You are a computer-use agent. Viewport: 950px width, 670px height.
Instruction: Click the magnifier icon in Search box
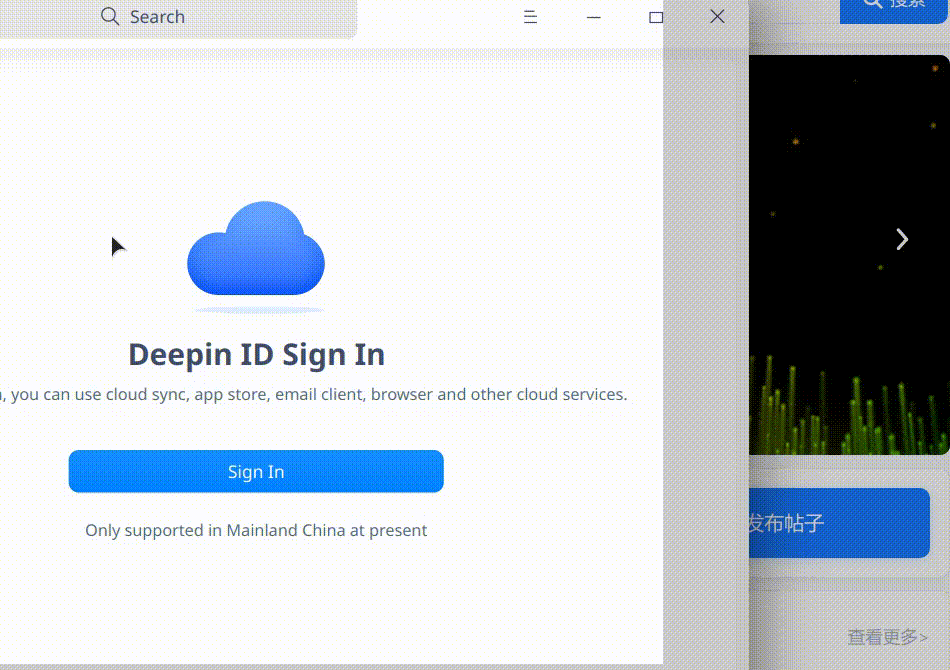(110, 16)
